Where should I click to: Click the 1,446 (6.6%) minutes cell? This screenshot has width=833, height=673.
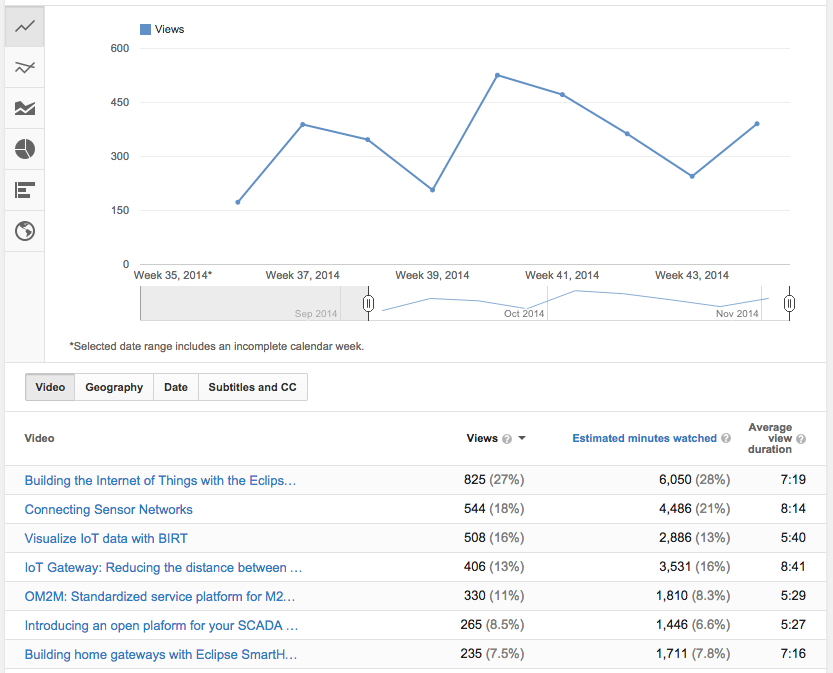click(693, 625)
